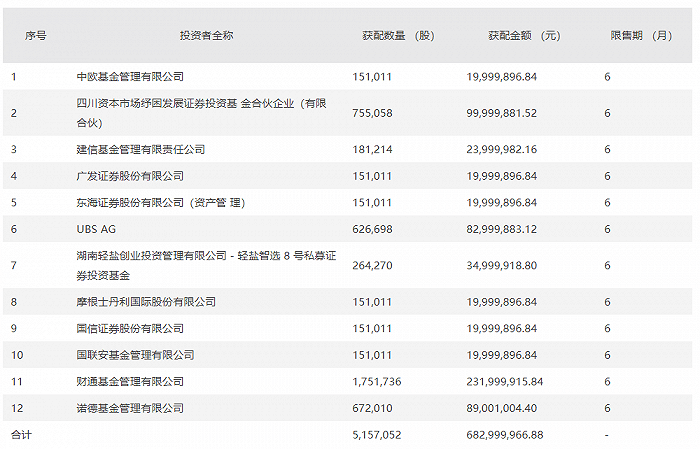This screenshot has width=700, height=449.
Task: Select 东海证券股份有限公司（资产管理） cell
Action: point(161,203)
